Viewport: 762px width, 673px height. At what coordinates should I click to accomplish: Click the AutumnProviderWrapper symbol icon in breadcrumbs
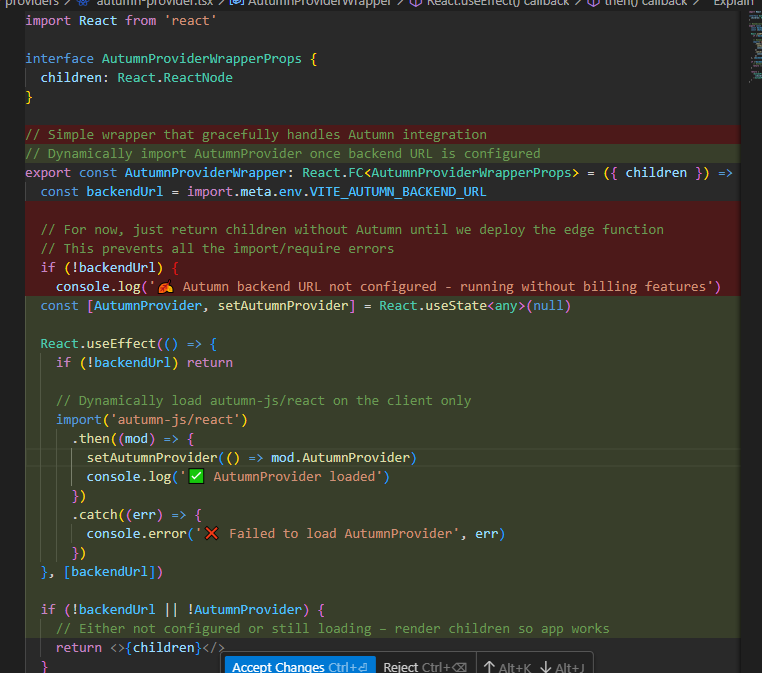(x=236, y=3)
